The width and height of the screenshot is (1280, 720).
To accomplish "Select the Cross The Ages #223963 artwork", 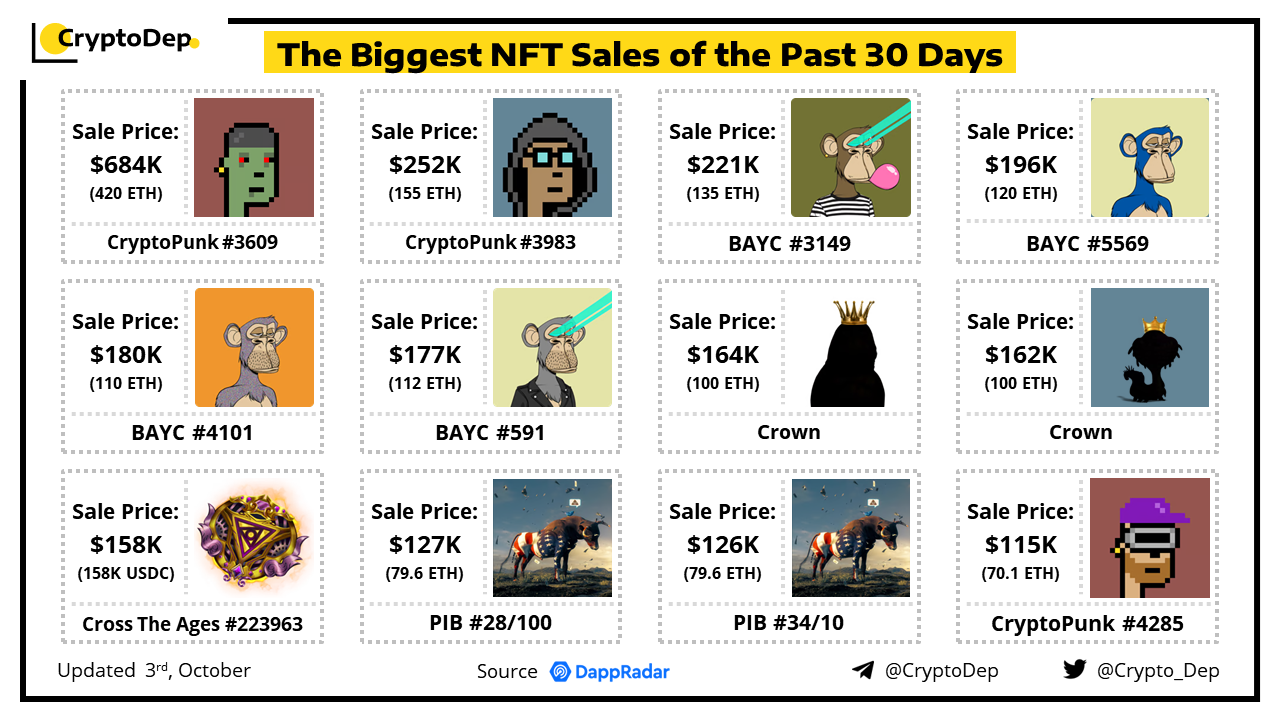I will 254,538.
